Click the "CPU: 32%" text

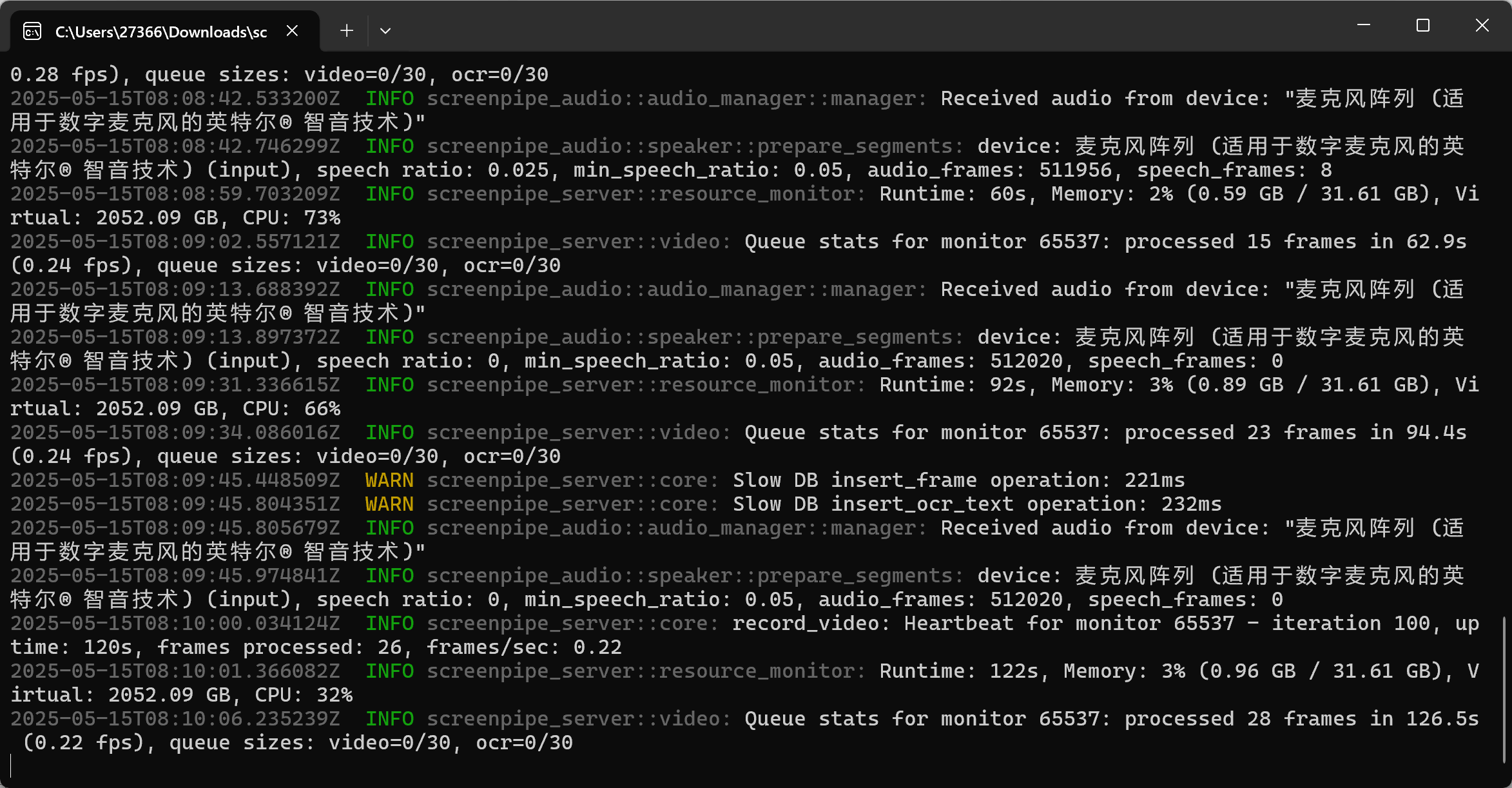(x=304, y=695)
